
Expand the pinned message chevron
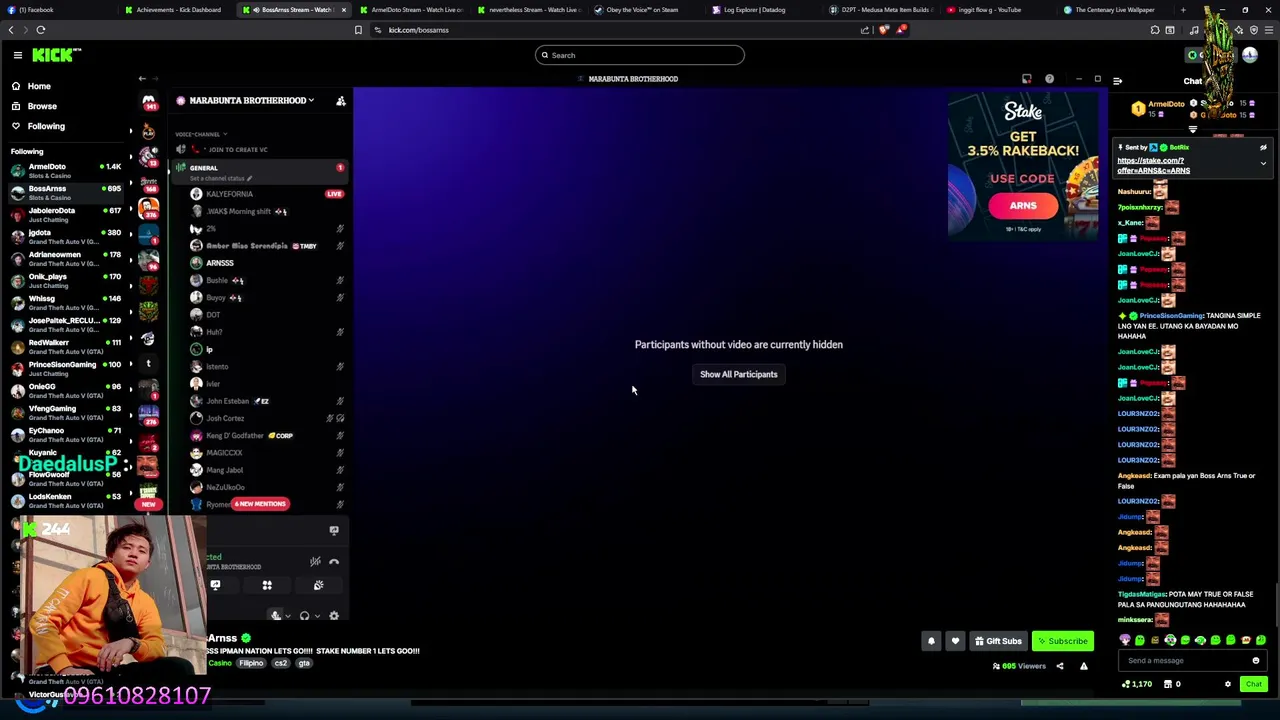coord(1263,163)
